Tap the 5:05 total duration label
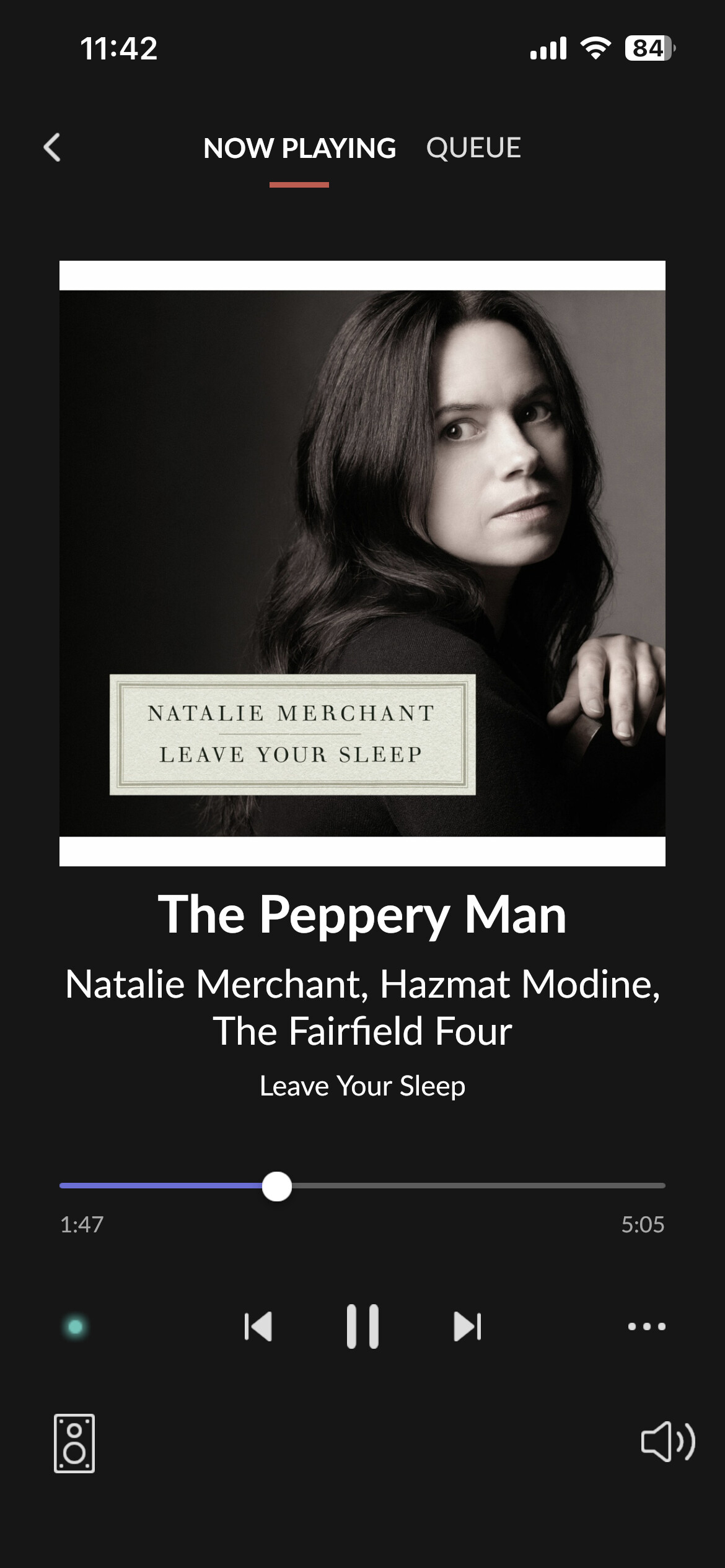This screenshot has width=725, height=1568. pyautogui.click(x=643, y=1224)
